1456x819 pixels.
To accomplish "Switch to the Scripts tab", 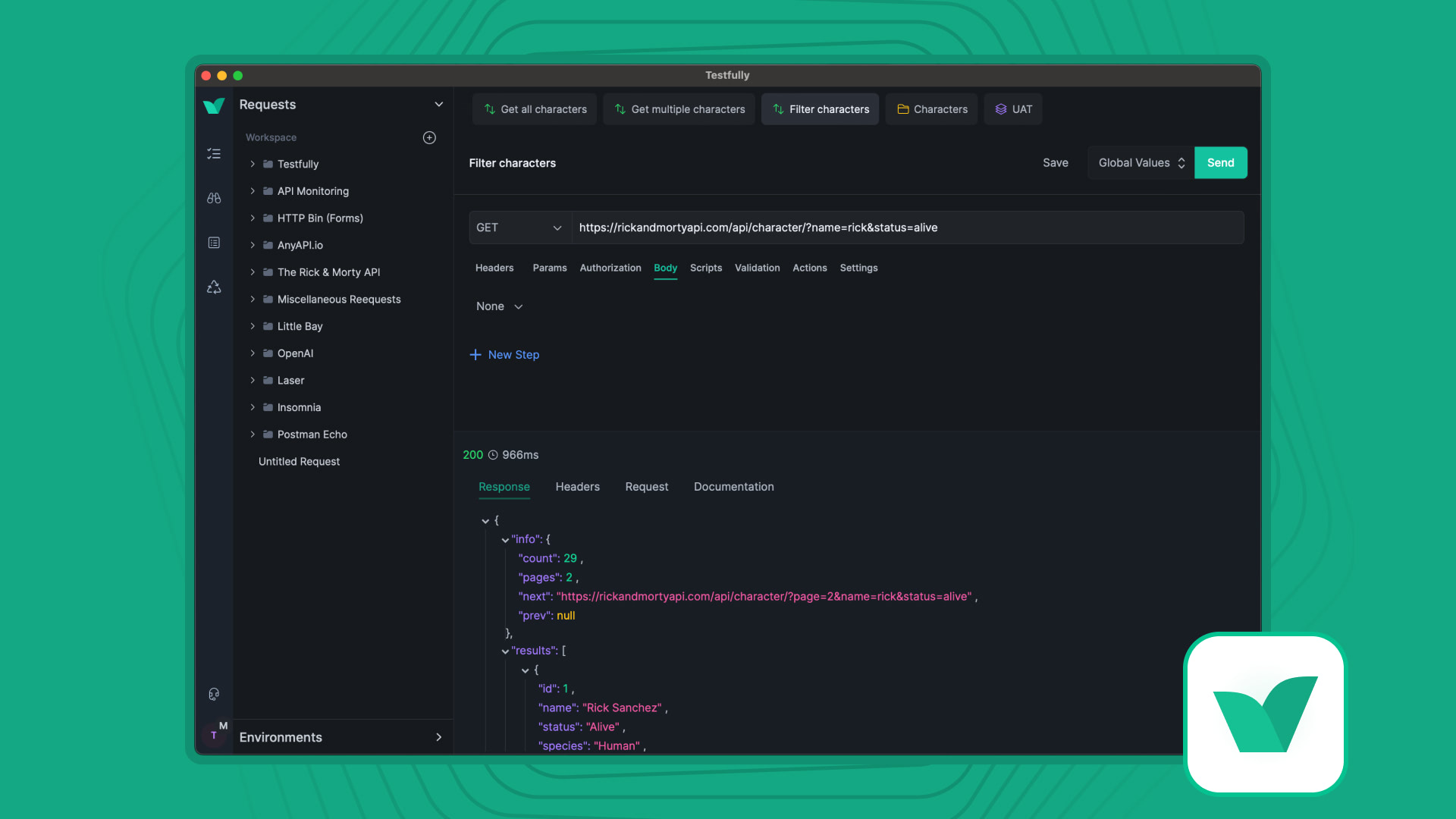I will [706, 267].
